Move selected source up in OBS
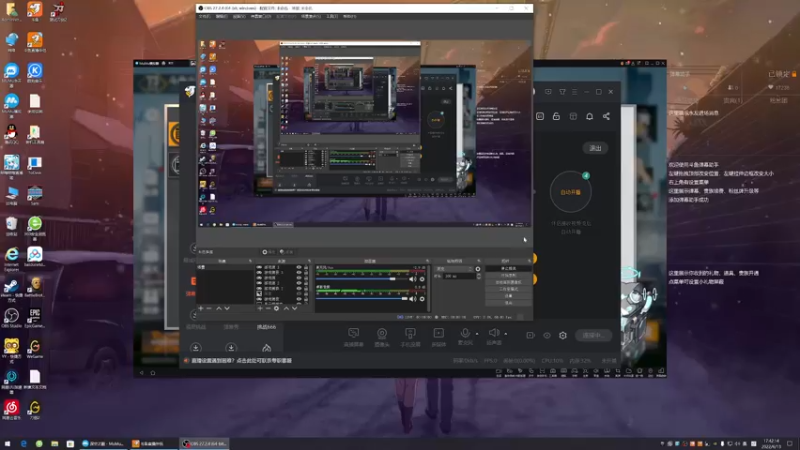Screen dimensions: 800x450 [x=286, y=308]
